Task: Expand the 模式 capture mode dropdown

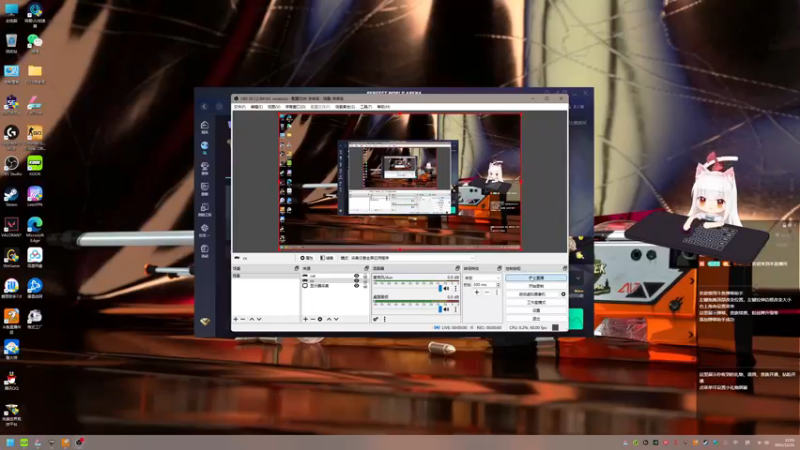Action: pos(412,258)
